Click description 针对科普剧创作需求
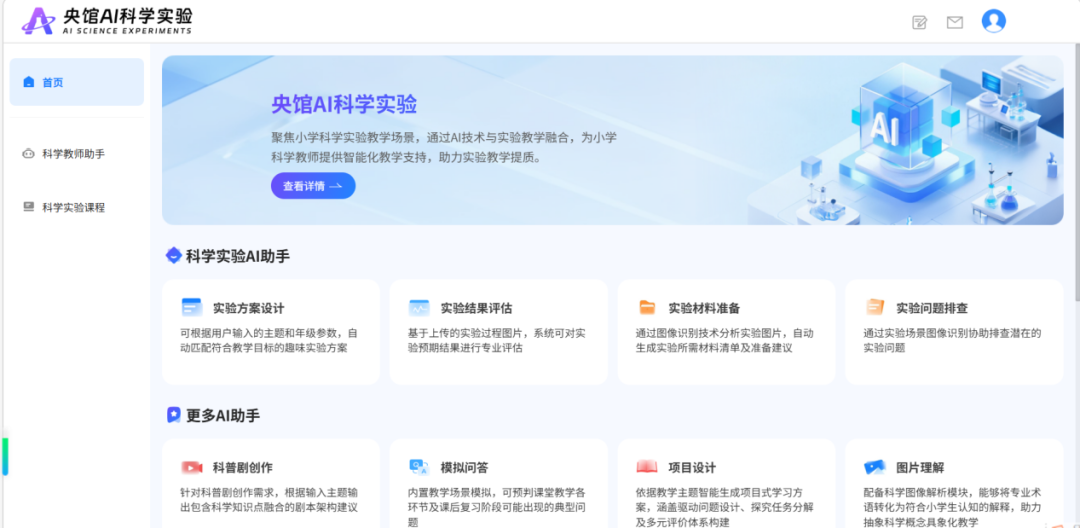The image size is (1080, 528). pyautogui.click(x=269, y=500)
